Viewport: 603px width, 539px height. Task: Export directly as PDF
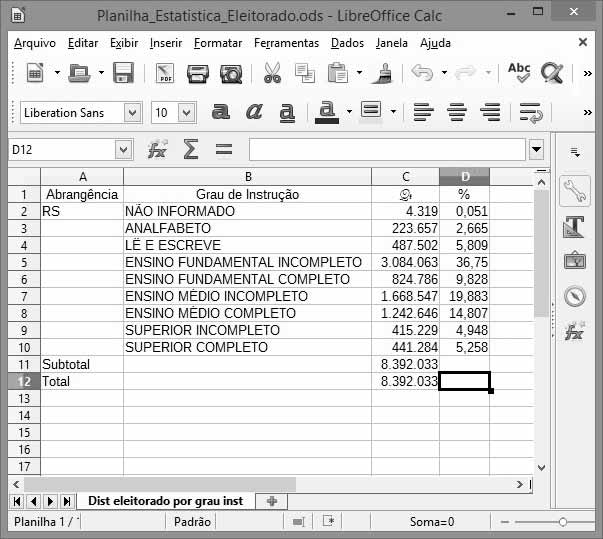[164, 73]
